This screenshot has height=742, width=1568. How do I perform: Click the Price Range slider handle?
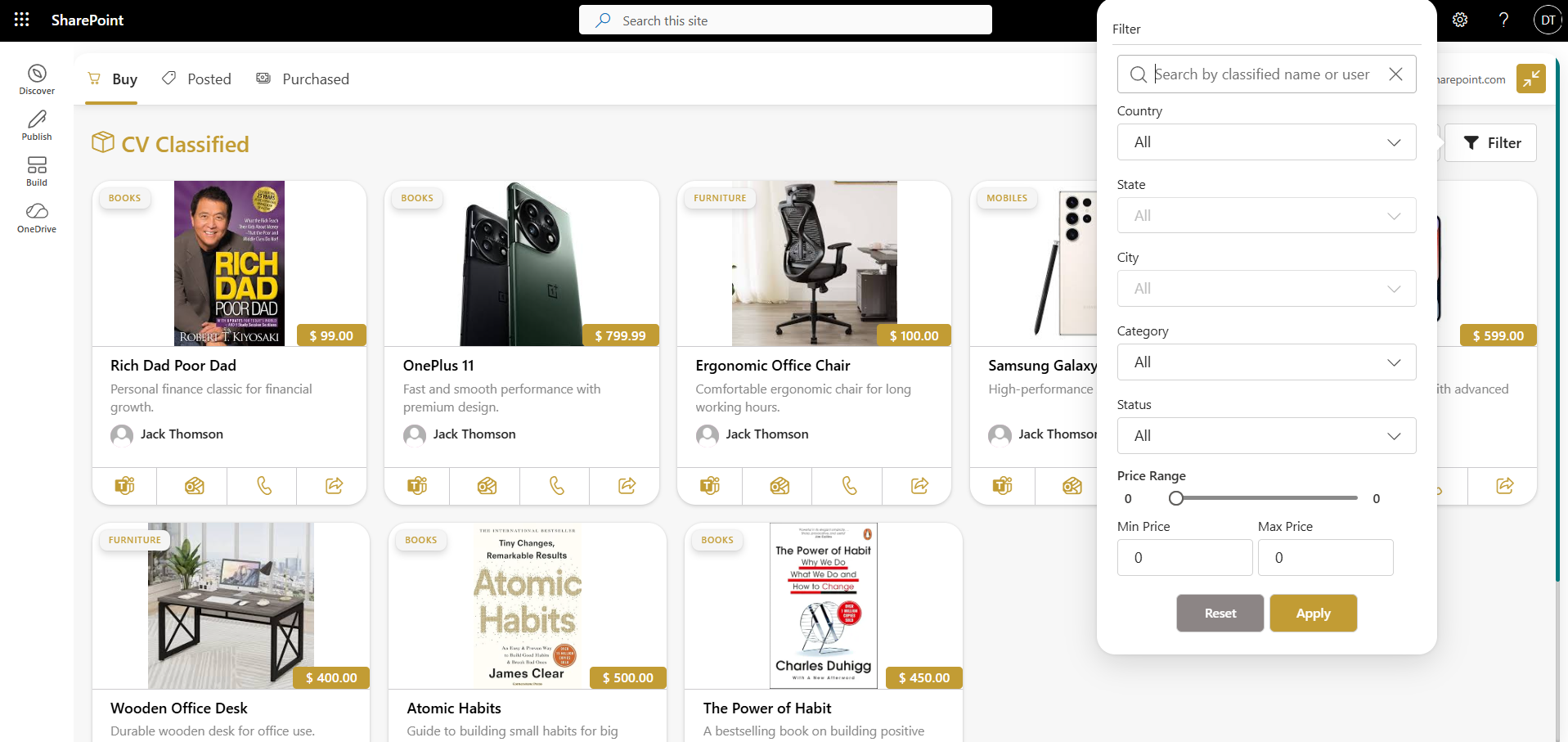(1176, 498)
